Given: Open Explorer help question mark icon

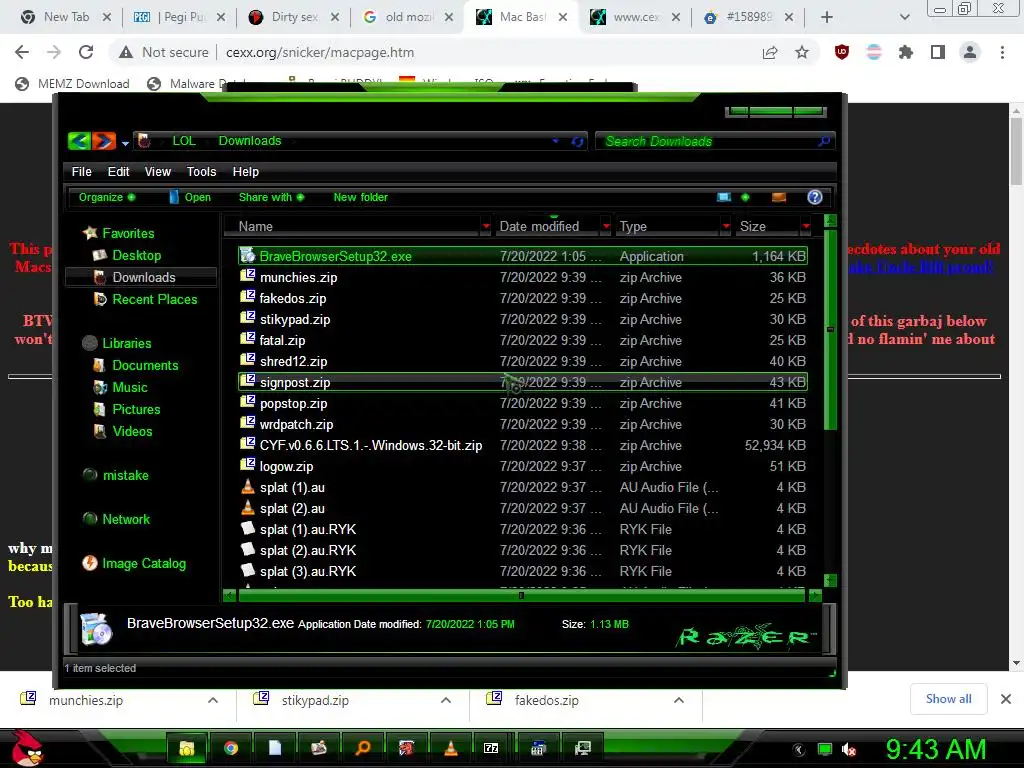Looking at the screenshot, I should [x=814, y=197].
